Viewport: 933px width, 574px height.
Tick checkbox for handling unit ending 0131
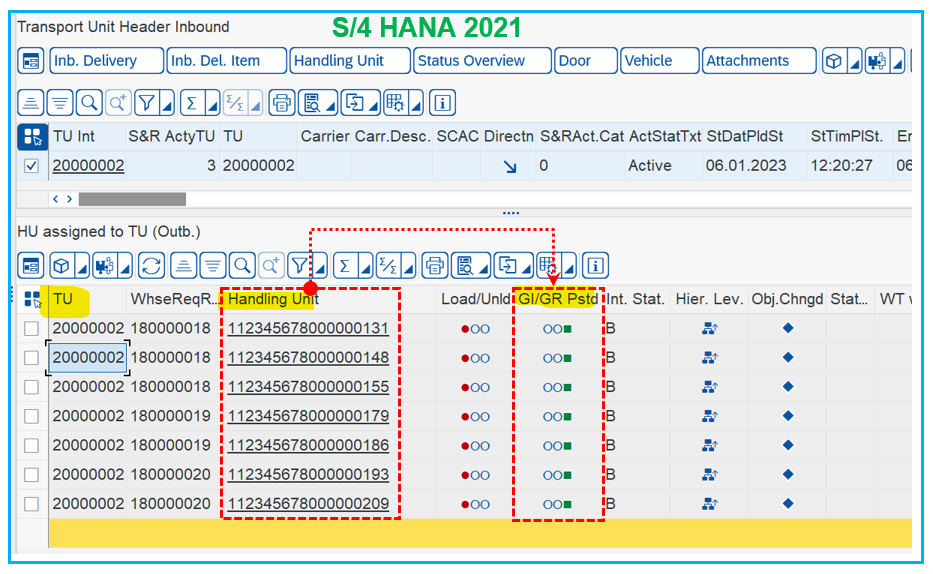click(32, 328)
